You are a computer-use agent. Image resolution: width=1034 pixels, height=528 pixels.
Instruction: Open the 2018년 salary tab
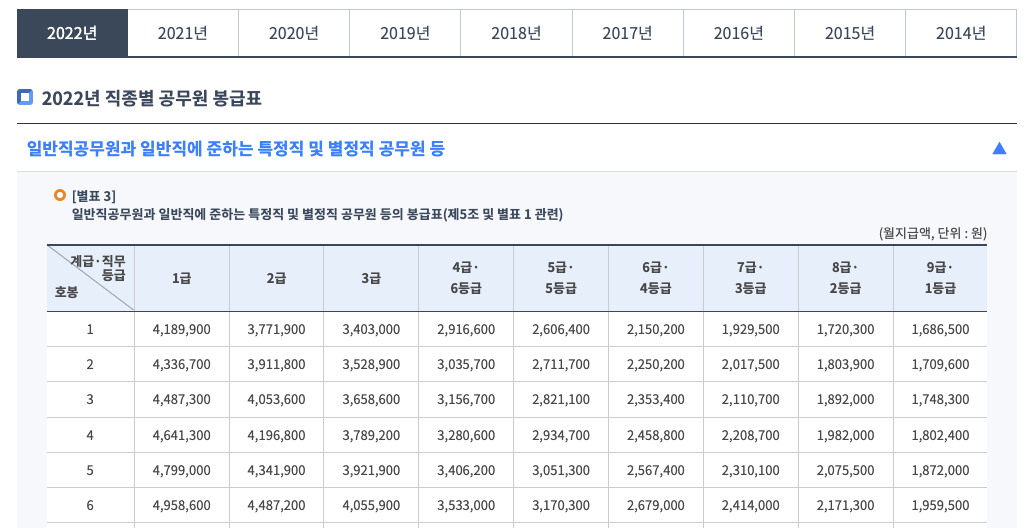pyautogui.click(x=516, y=33)
